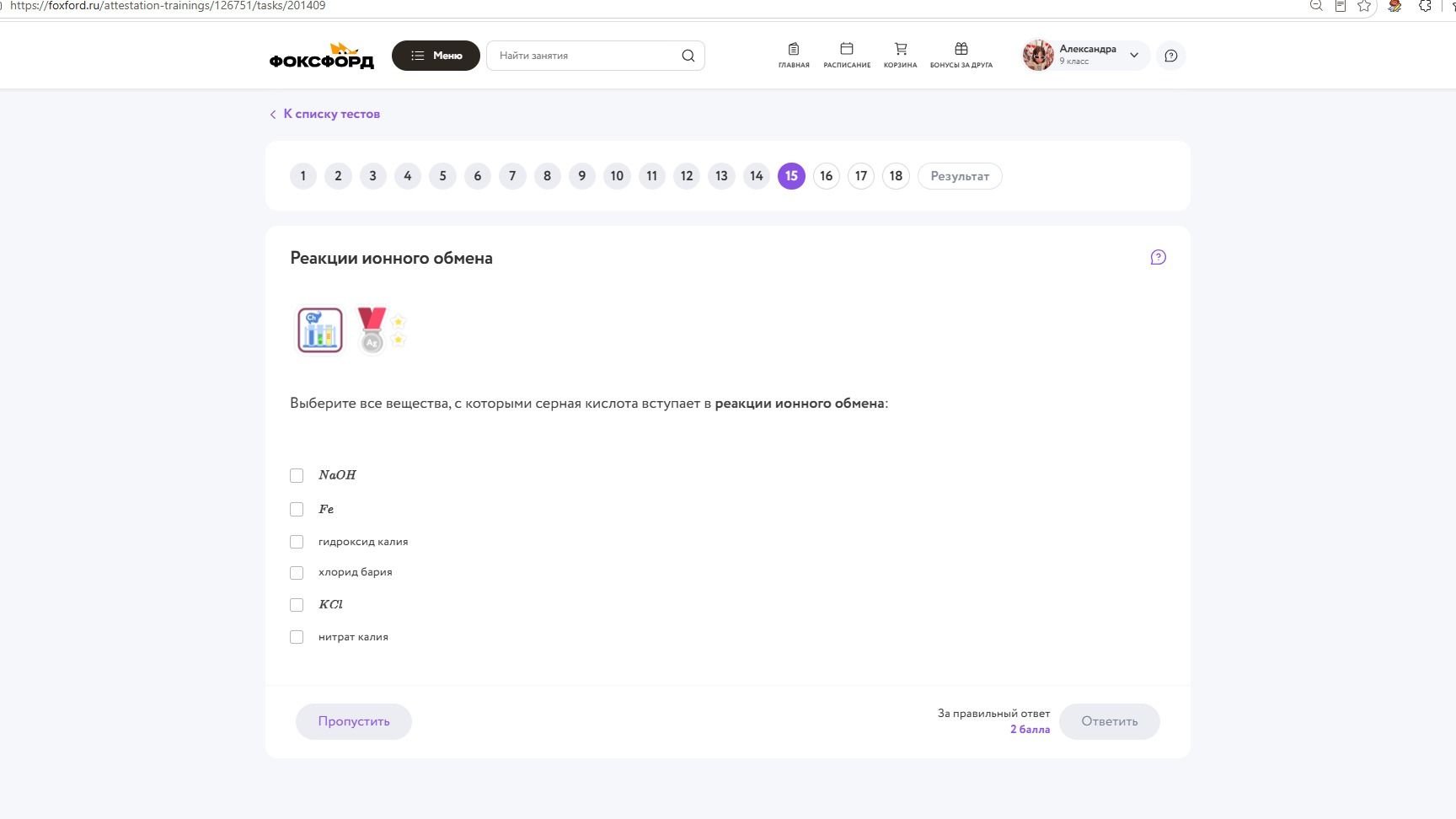This screenshot has width=1456, height=819.
Task: Check the нитрат калия checkbox
Action: (297, 637)
